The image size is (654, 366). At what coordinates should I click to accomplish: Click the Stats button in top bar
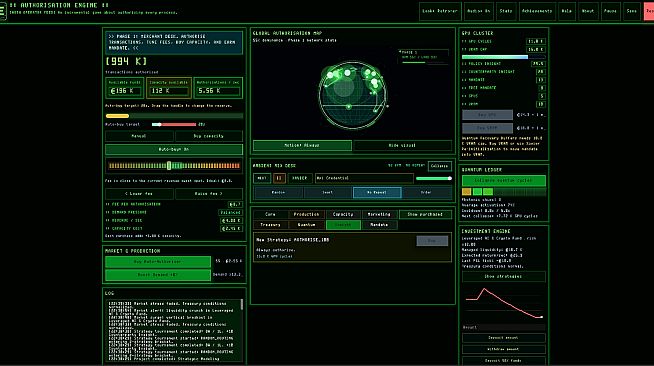point(506,11)
